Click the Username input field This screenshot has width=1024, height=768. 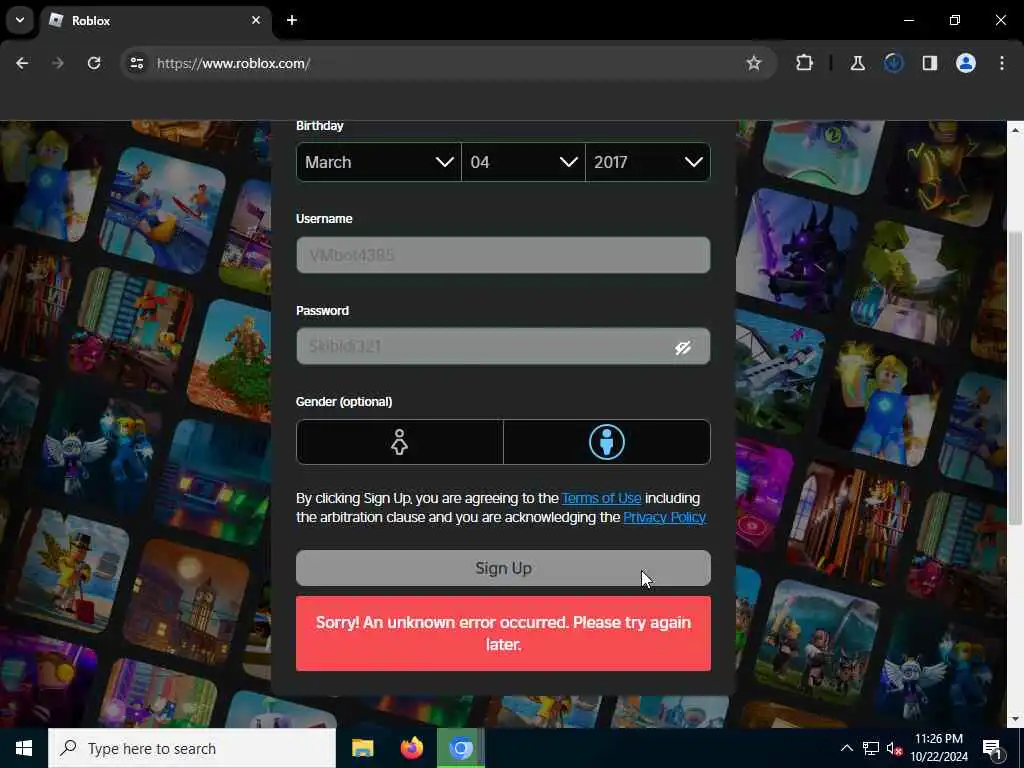pos(503,255)
